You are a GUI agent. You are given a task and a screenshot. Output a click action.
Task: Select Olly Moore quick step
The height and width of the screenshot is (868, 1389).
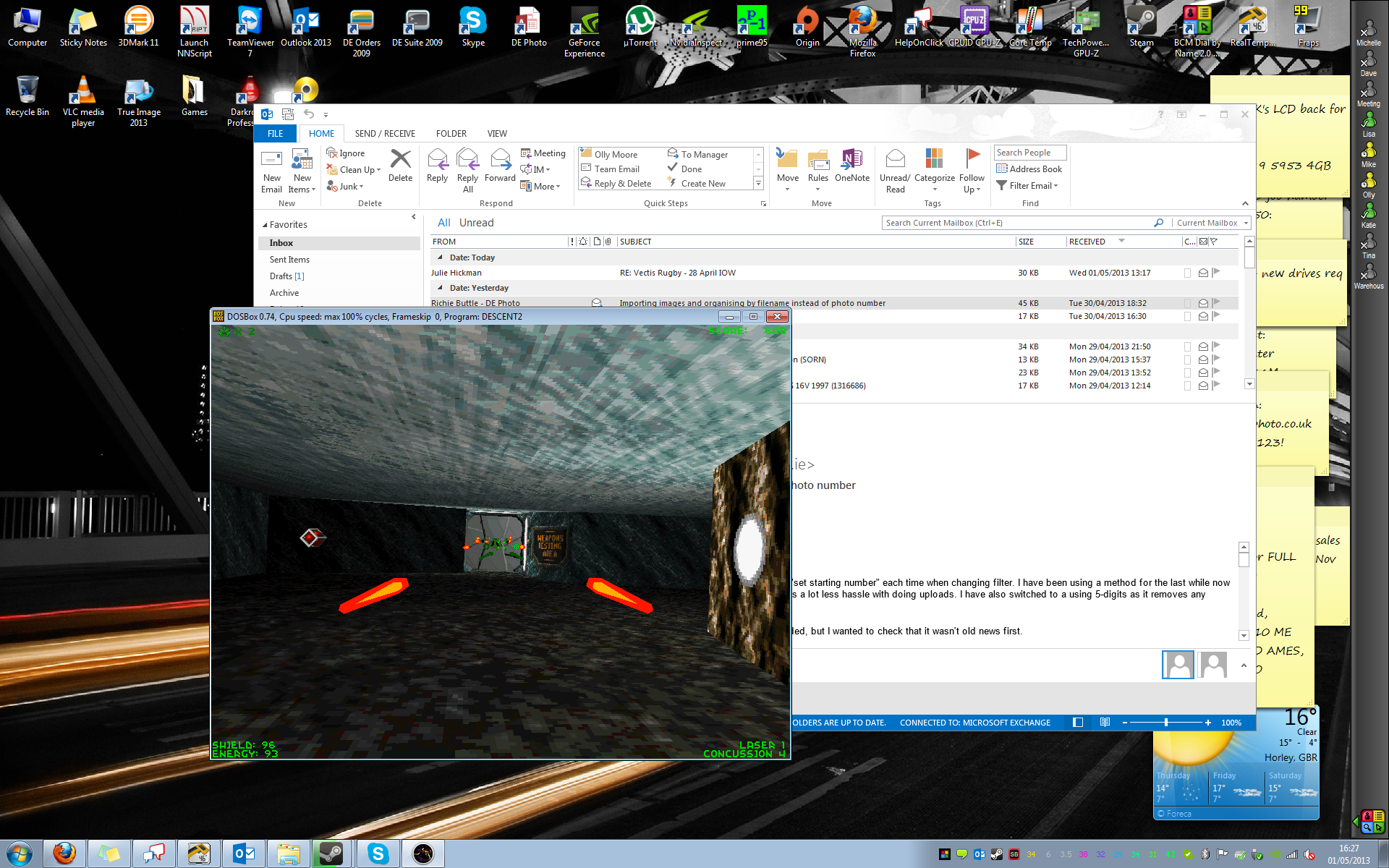coord(609,154)
